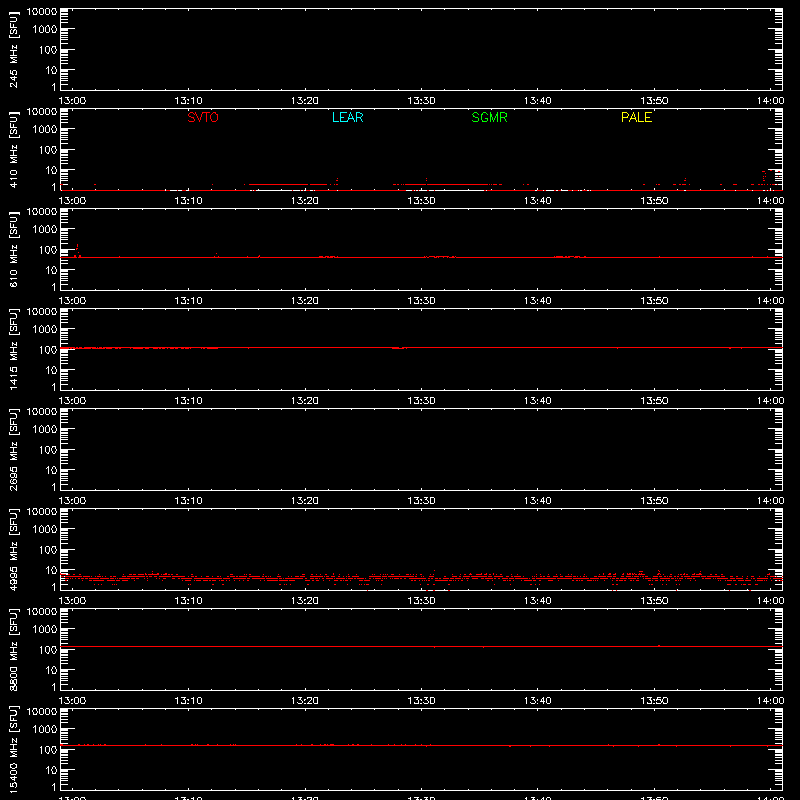The height and width of the screenshot is (800, 800).
Task: Select the 1415 MHz [SFU] axis label
Action: click(x=13, y=350)
